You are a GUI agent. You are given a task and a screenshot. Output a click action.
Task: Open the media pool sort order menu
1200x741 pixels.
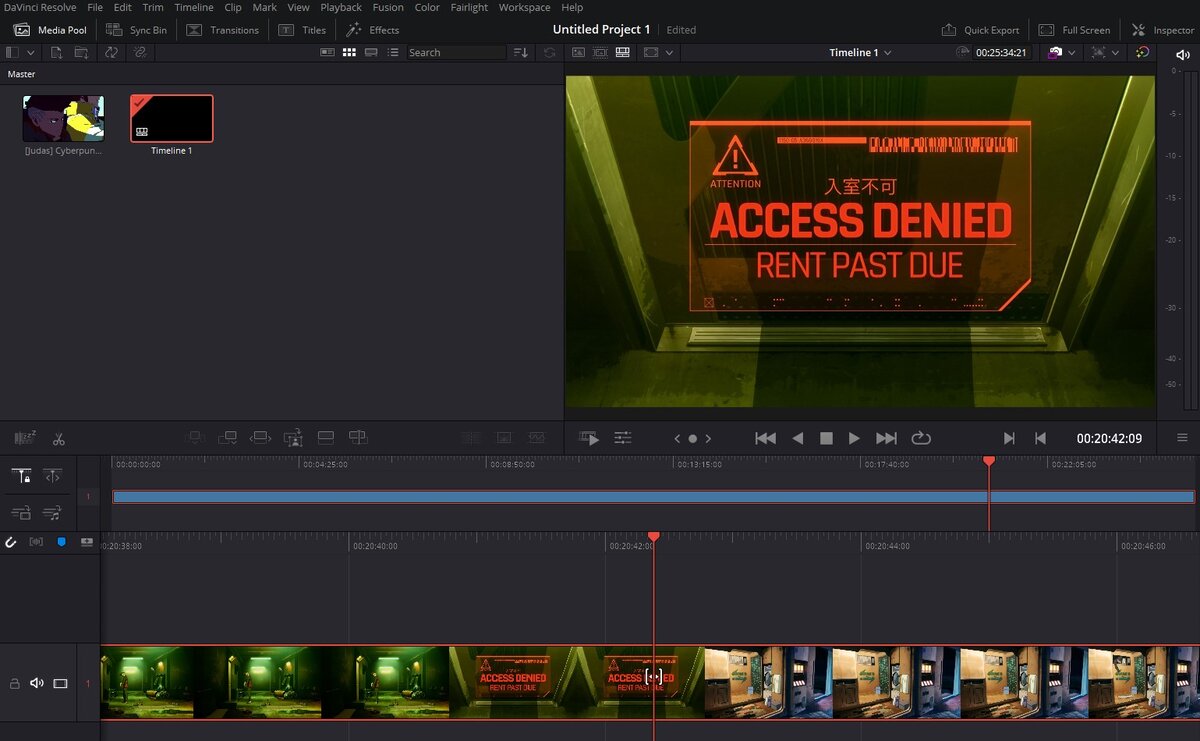(x=520, y=52)
